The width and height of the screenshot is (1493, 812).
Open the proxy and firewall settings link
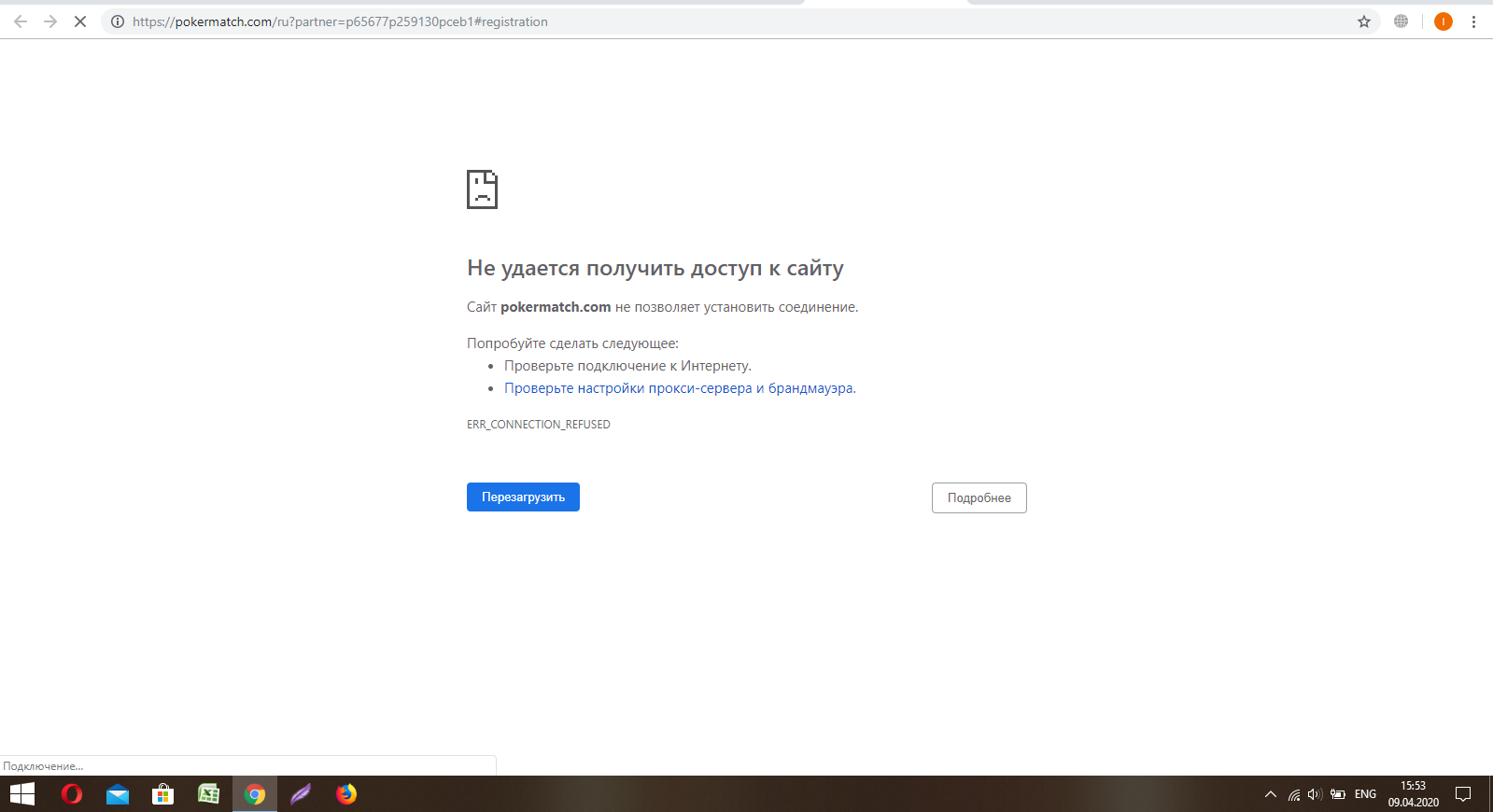(679, 388)
